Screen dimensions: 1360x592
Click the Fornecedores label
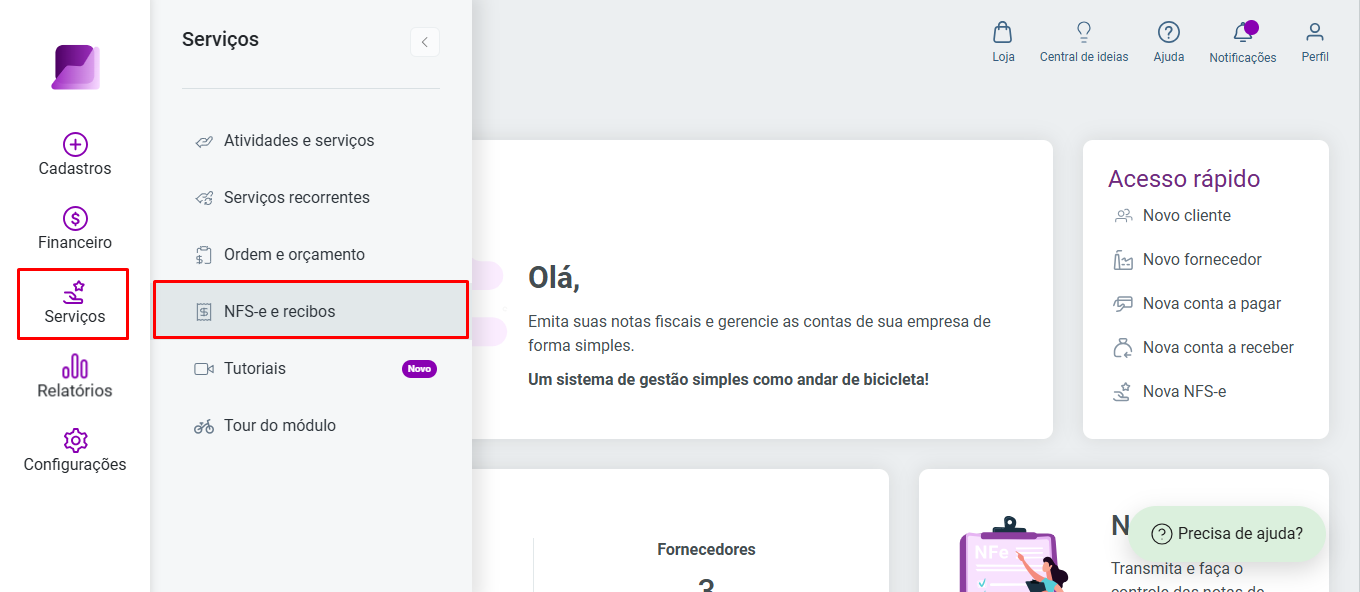tap(706, 550)
